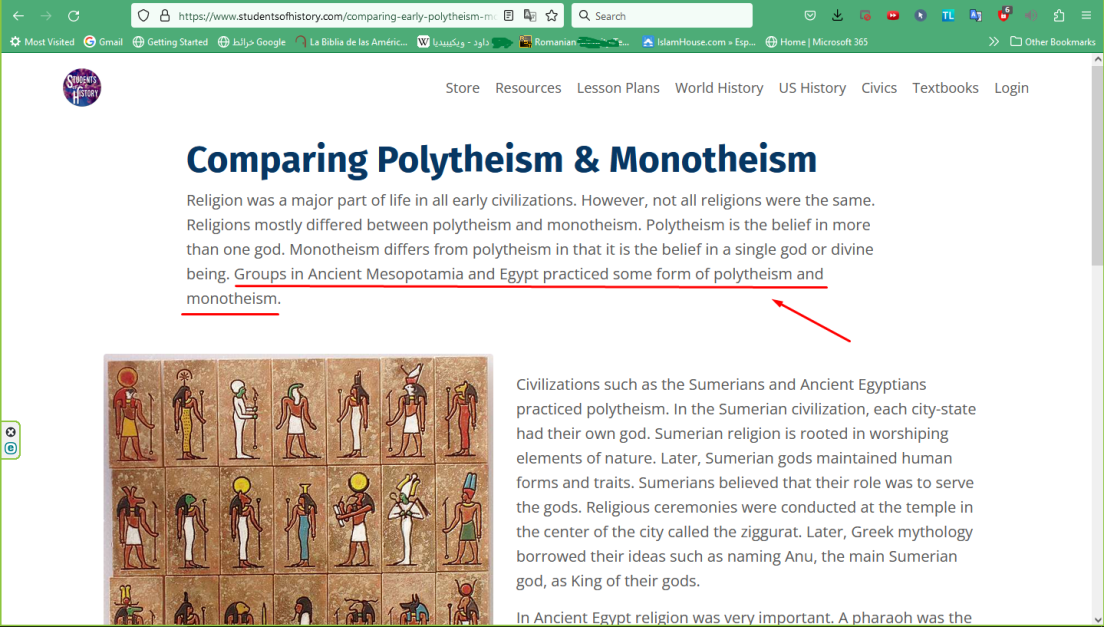Save page to Pocket icon

point(810,15)
